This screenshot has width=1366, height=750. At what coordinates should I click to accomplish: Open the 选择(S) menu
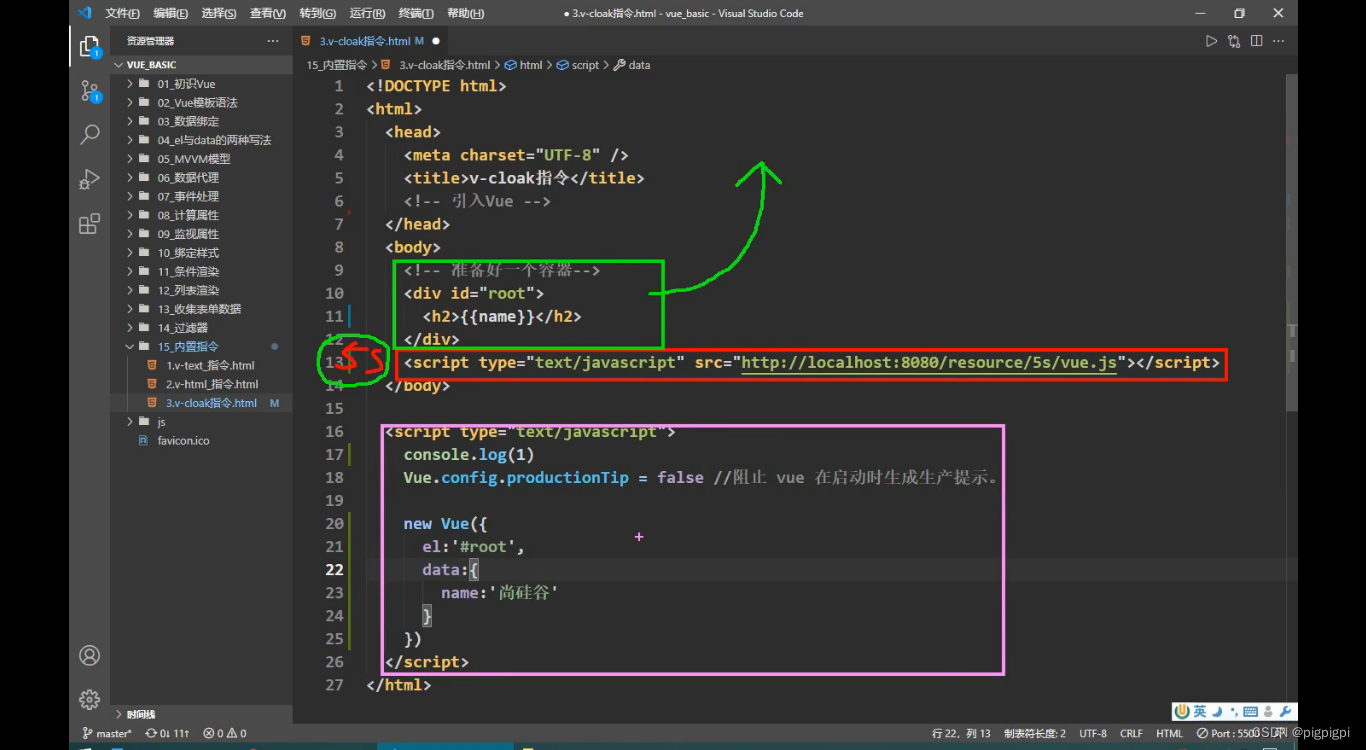(218, 13)
